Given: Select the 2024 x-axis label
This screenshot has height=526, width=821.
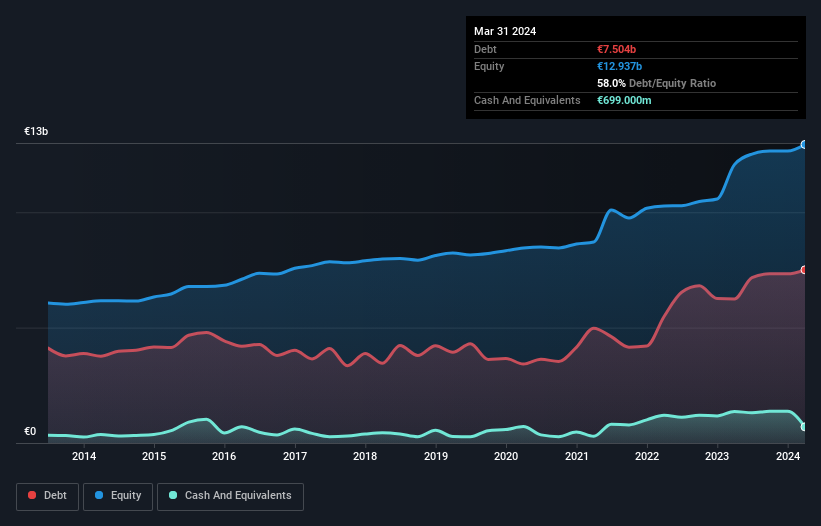Looking at the screenshot, I should coord(787,456).
